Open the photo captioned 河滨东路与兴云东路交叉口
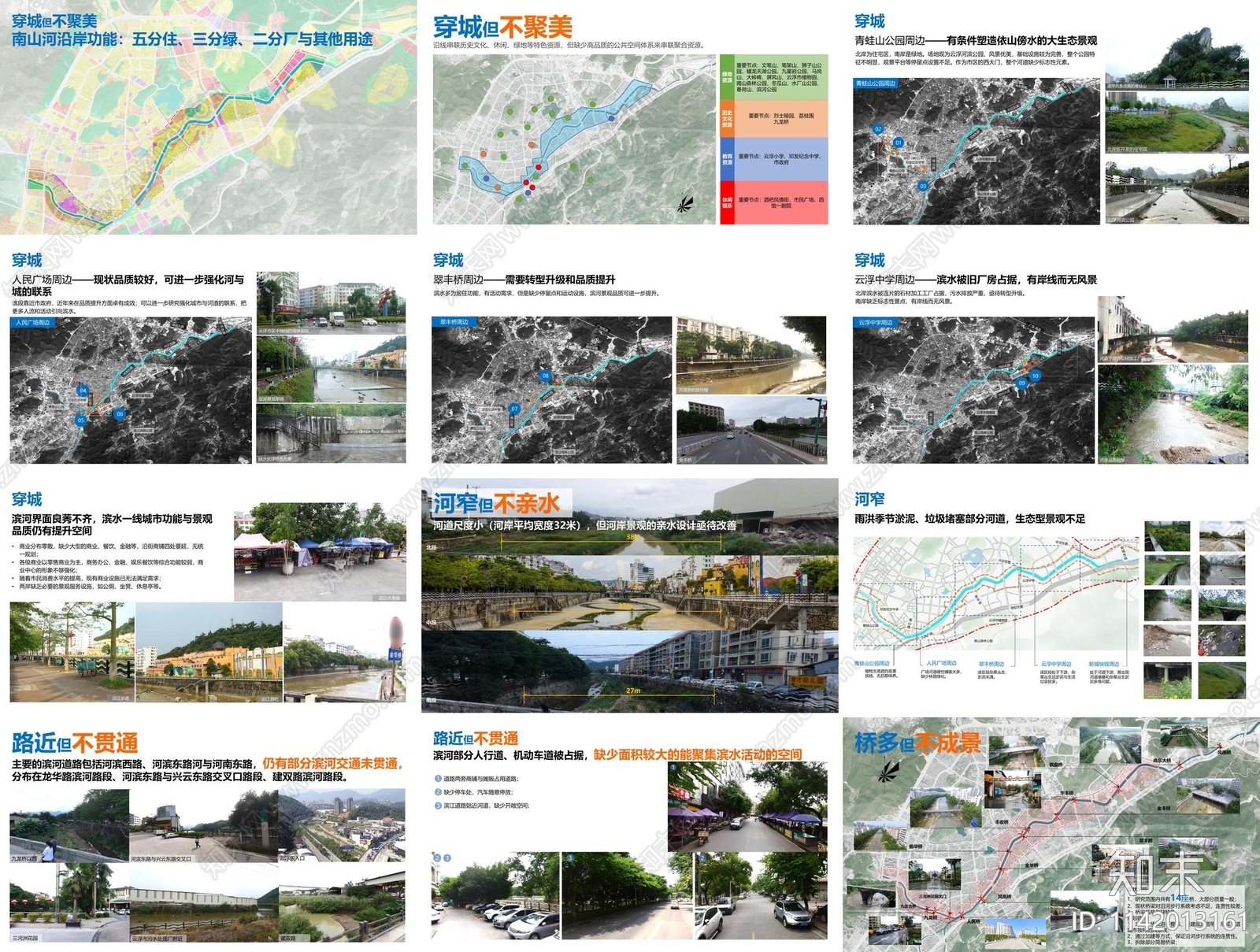Viewport: 1260px width, 952px height. (x=203, y=825)
